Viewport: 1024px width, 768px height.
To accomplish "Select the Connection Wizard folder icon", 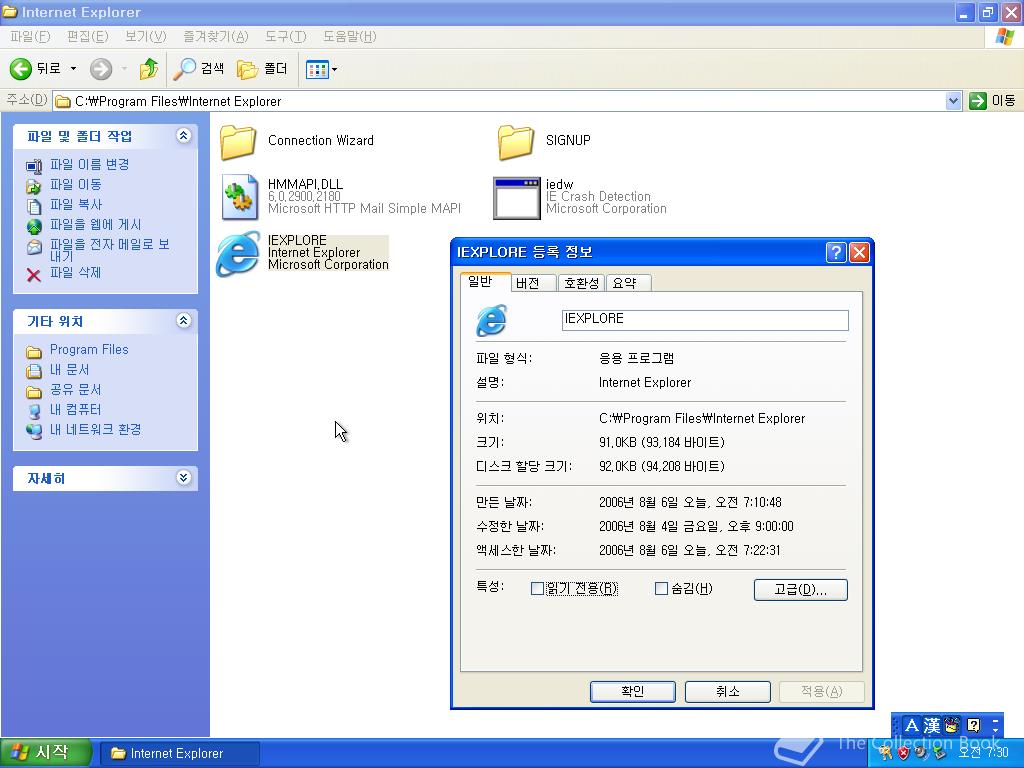I will coord(238,142).
